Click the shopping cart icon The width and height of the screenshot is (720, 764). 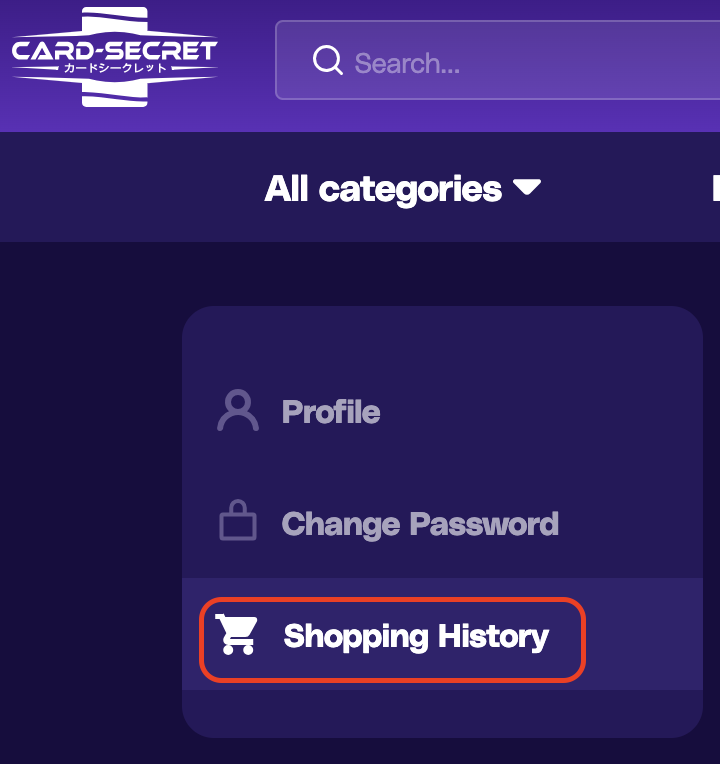pos(237,634)
